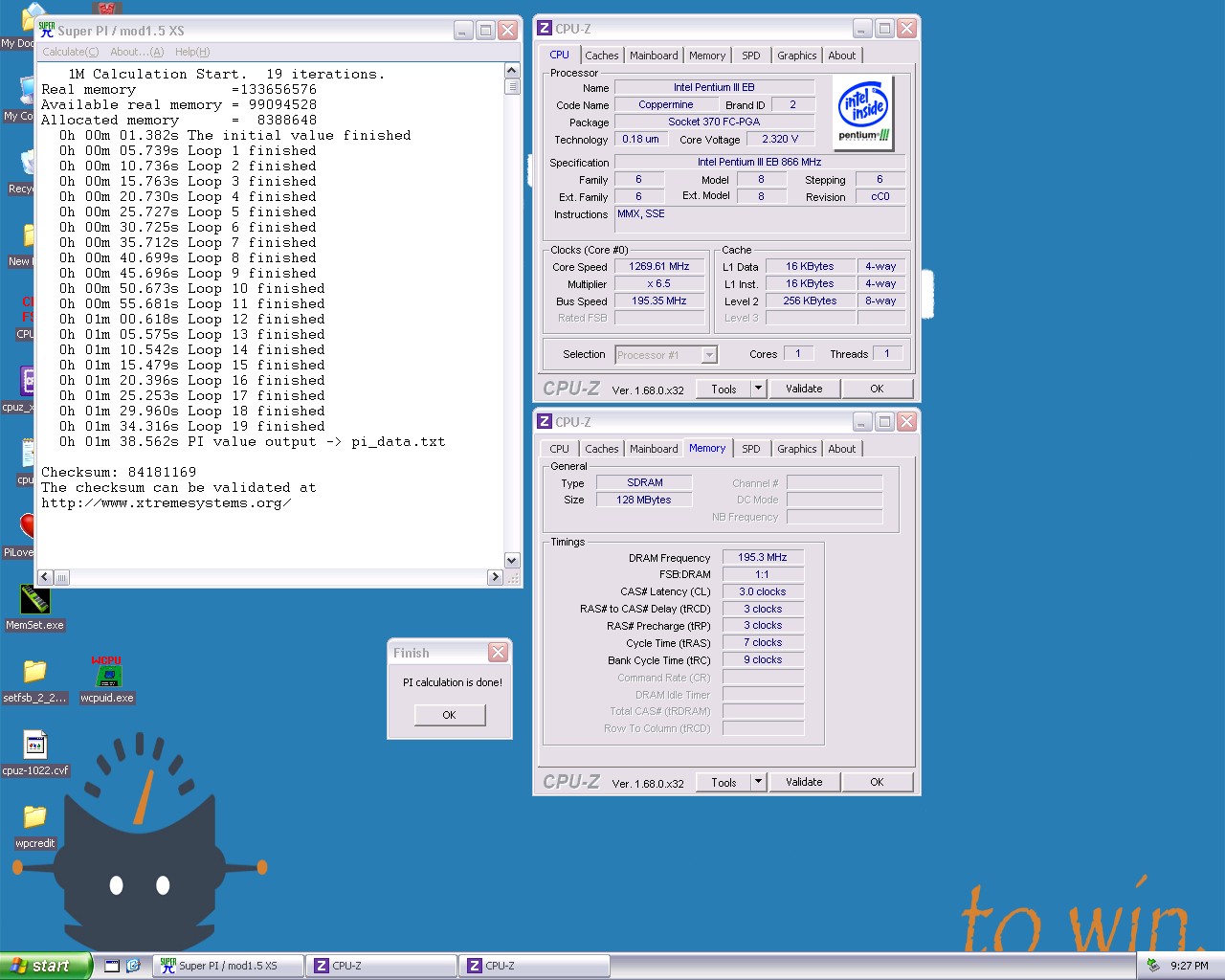Open Help menu in Super PI

pyautogui.click(x=192, y=52)
